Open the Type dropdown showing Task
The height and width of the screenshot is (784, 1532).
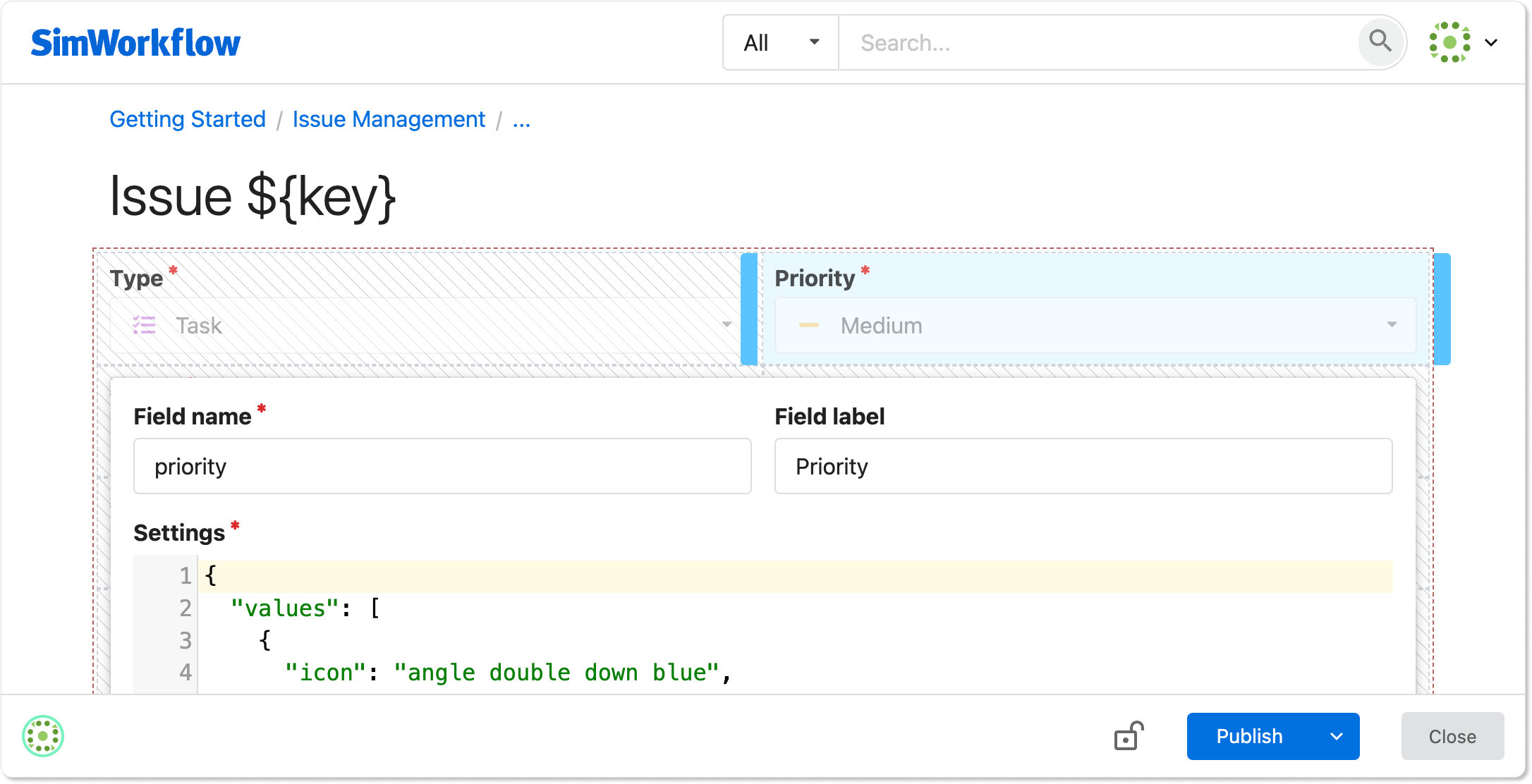pos(423,325)
